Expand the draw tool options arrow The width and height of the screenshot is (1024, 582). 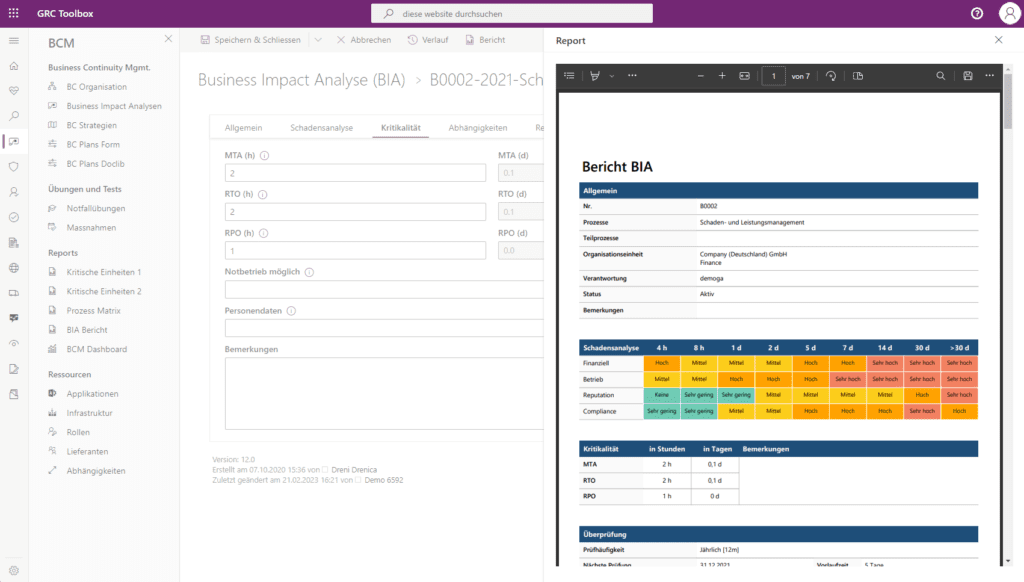pyautogui.click(x=612, y=76)
